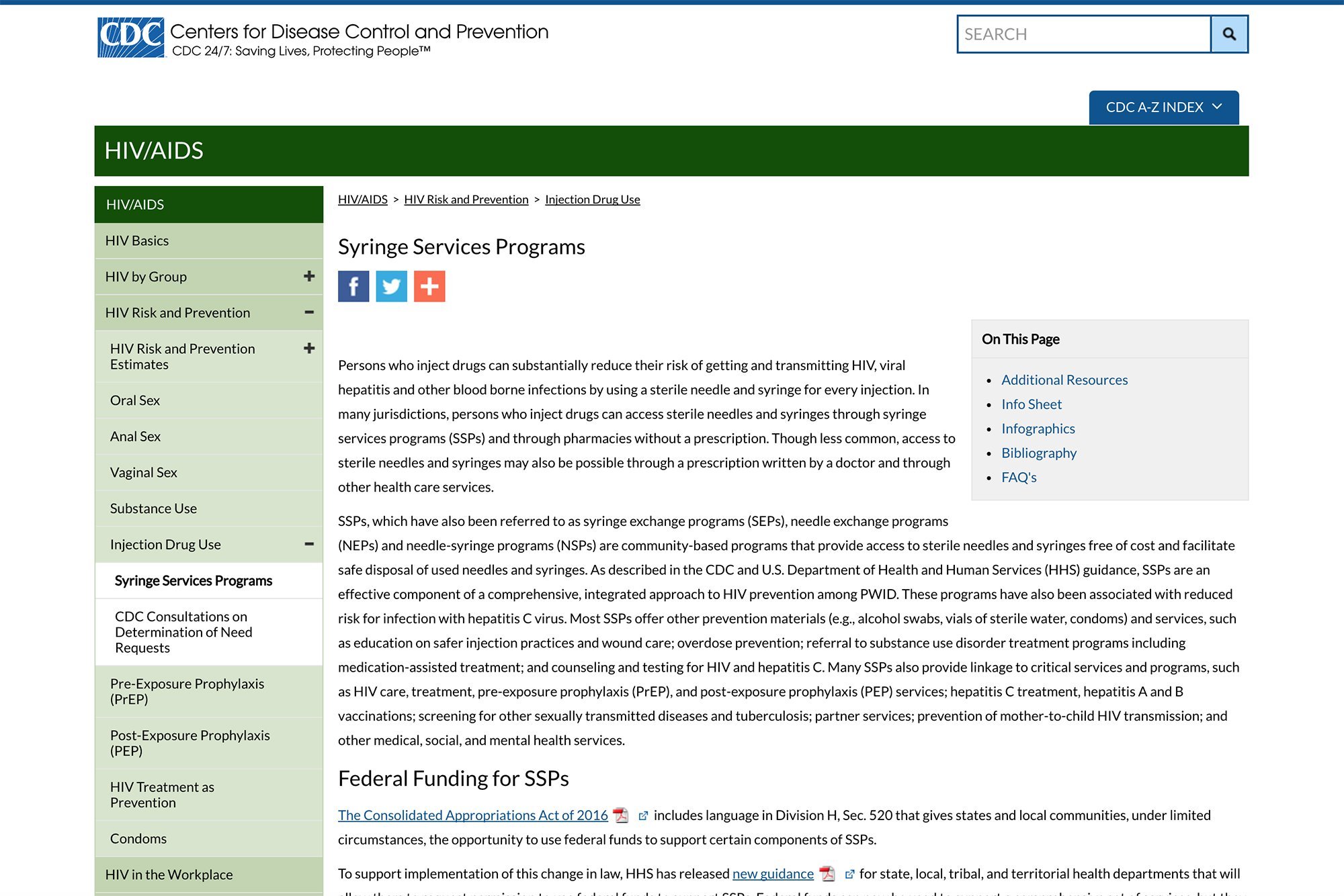Image resolution: width=1344 pixels, height=896 pixels.
Task: Open the HIV/AIDS sidebar header
Action: [209, 204]
